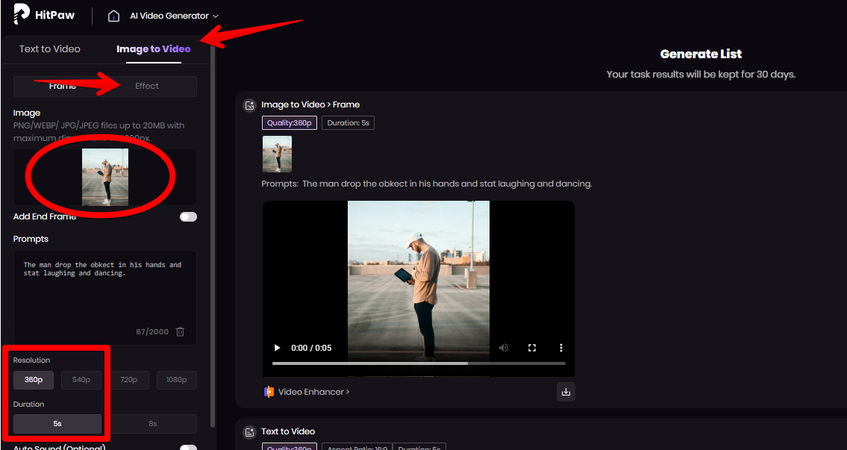The height and width of the screenshot is (450, 847).
Task: Open the small source image thumbnail in the Frame task
Action: pos(277,154)
